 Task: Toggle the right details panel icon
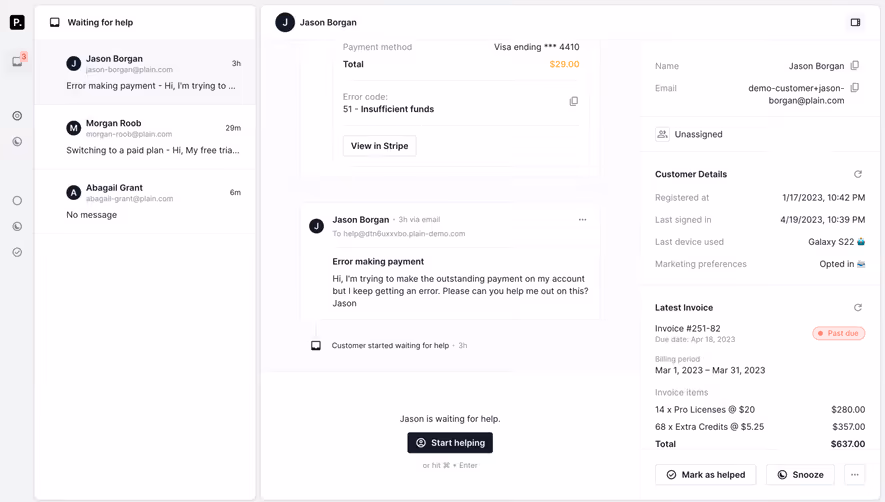tap(855, 22)
